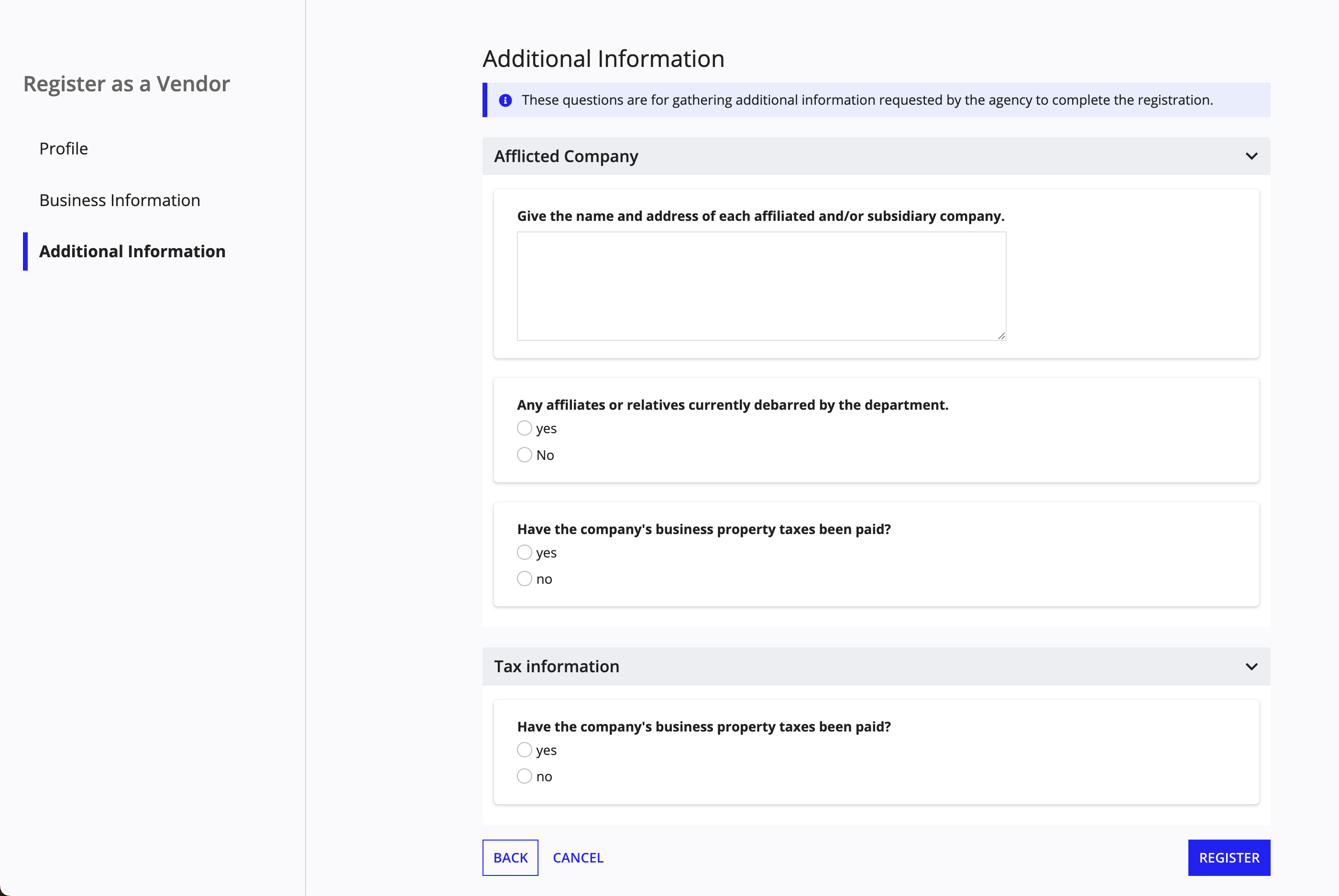1339x896 pixels.
Task: Select No for affiliates currently debarred
Action: pyautogui.click(x=524, y=454)
